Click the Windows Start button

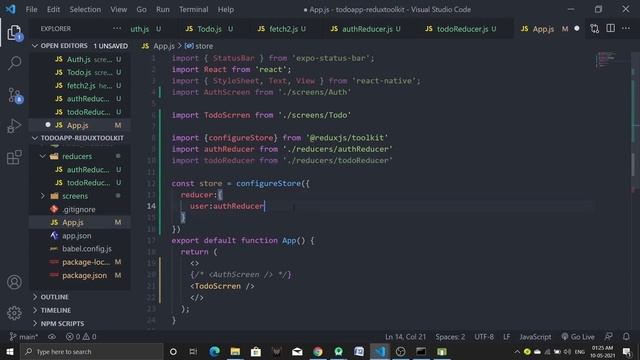pos(10,351)
